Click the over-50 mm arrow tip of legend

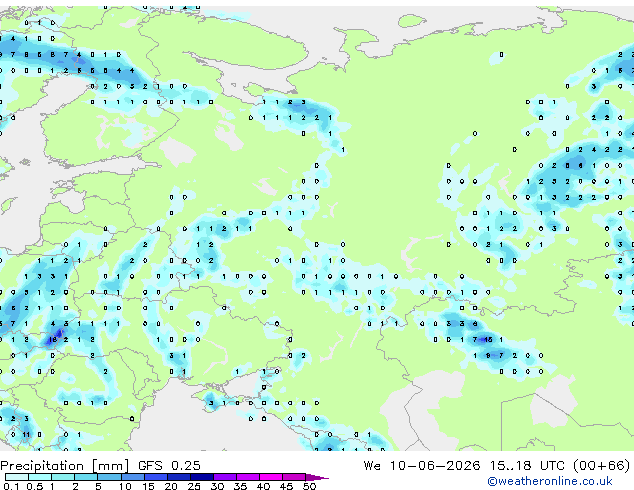coord(318,477)
